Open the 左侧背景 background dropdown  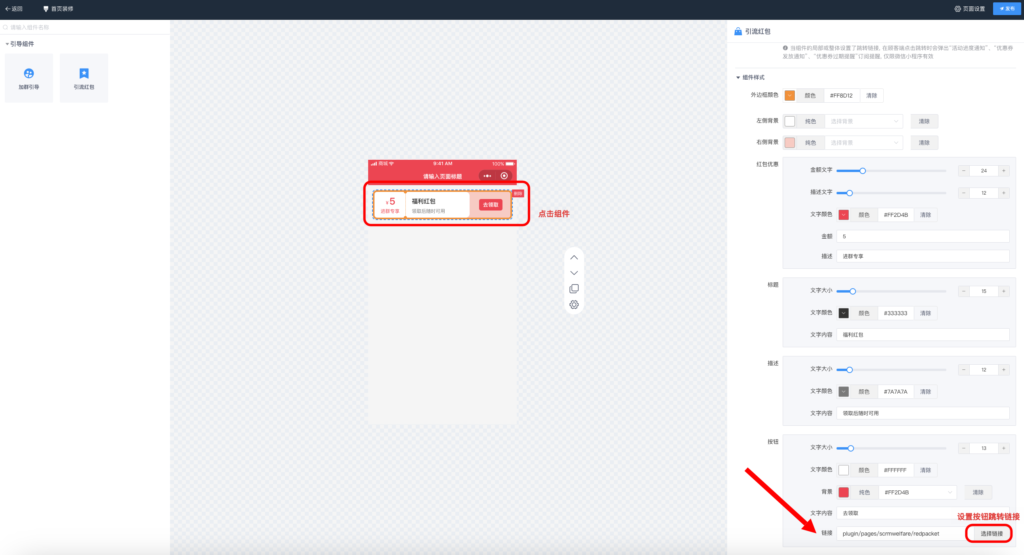865,121
